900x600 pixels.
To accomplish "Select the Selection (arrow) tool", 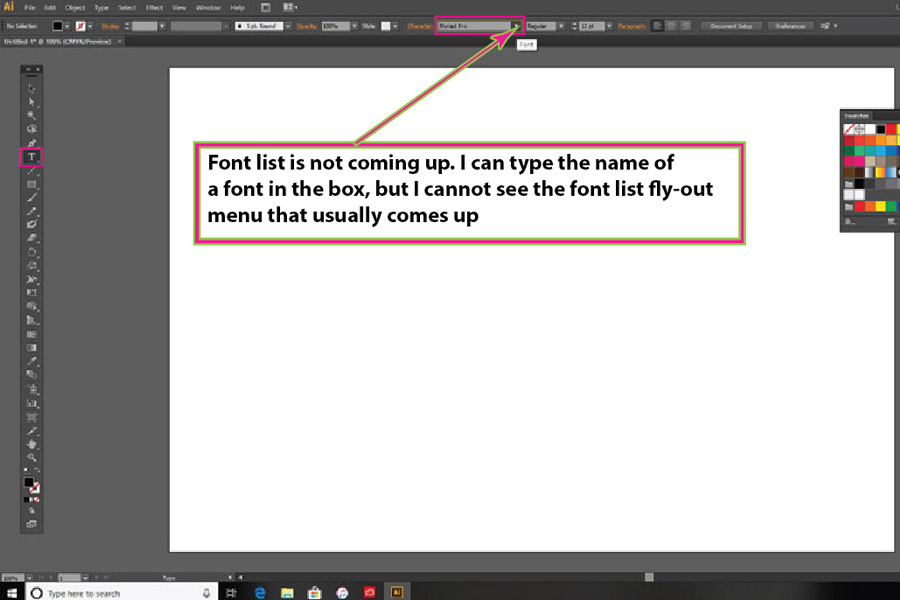I will [32, 88].
